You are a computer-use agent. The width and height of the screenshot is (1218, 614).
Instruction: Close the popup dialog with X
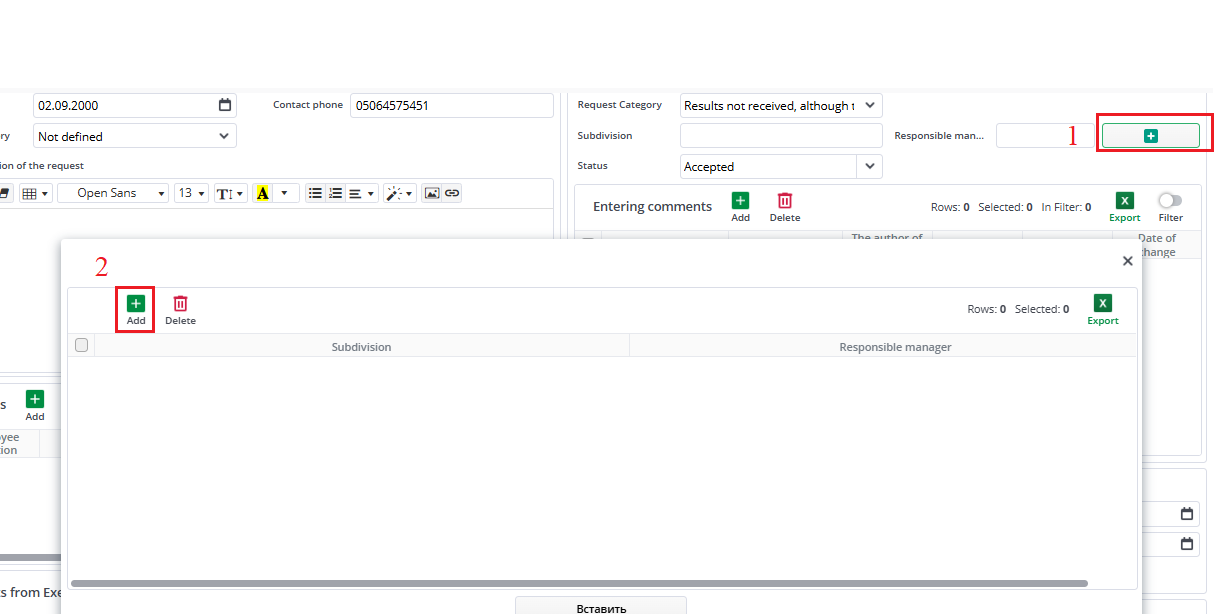(x=1128, y=260)
